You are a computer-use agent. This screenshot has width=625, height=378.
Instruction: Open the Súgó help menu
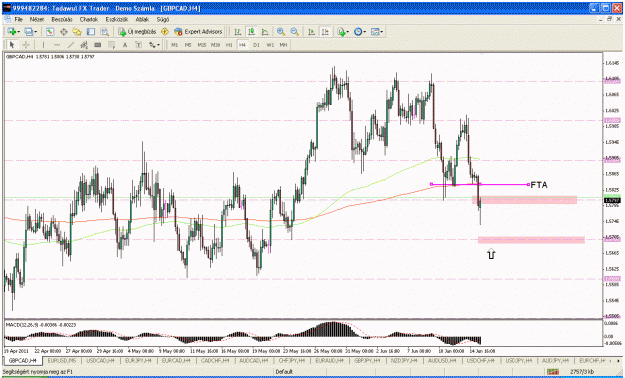(163, 19)
